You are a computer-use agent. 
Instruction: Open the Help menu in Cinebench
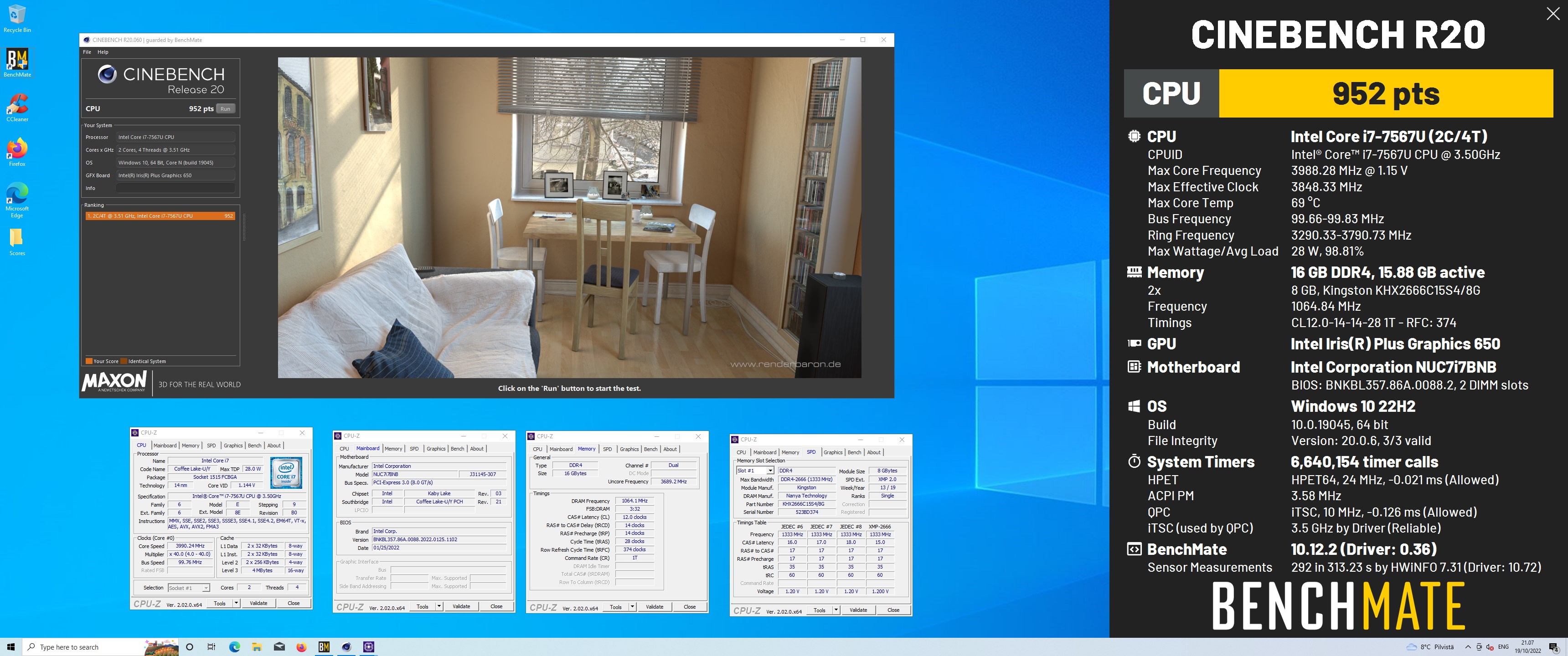tap(103, 52)
